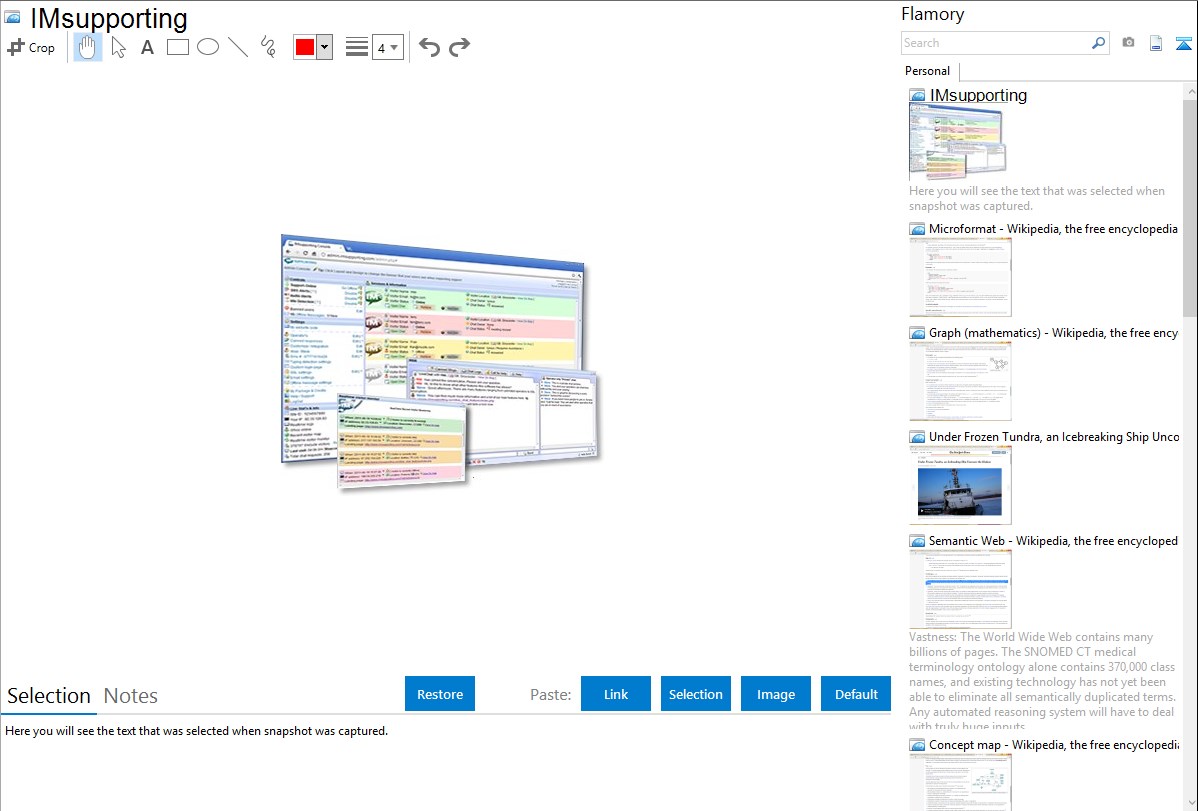Open the Selection tab
This screenshot has width=1198, height=811.
click(x=49, y=696)
